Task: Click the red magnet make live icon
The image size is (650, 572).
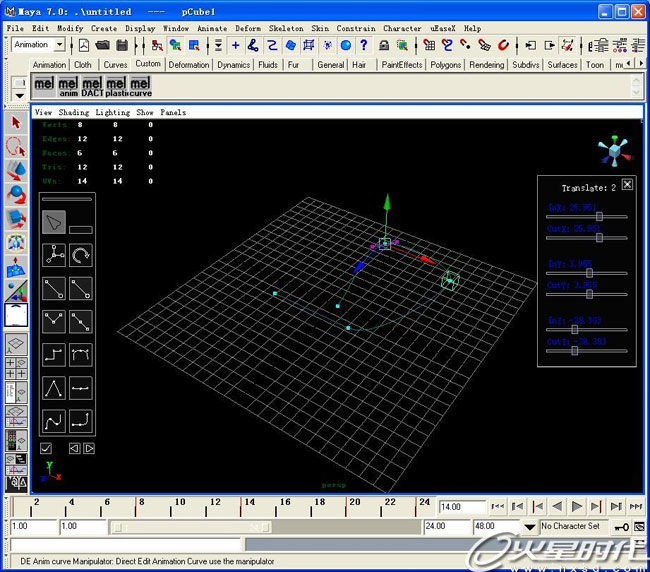Action: [x=503, y=45]
